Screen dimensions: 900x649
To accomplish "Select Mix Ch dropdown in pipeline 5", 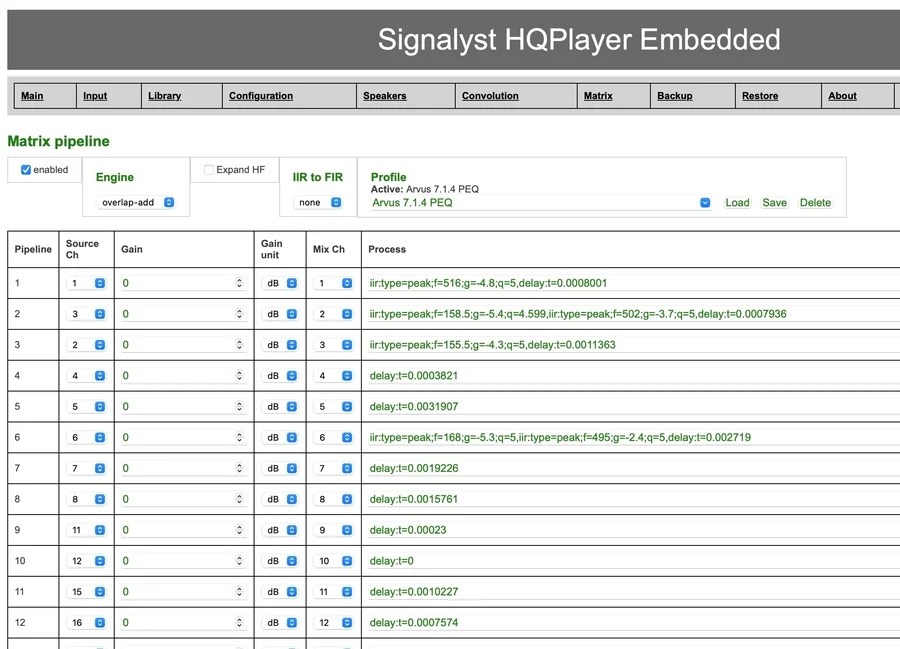I will pos(334,407).
